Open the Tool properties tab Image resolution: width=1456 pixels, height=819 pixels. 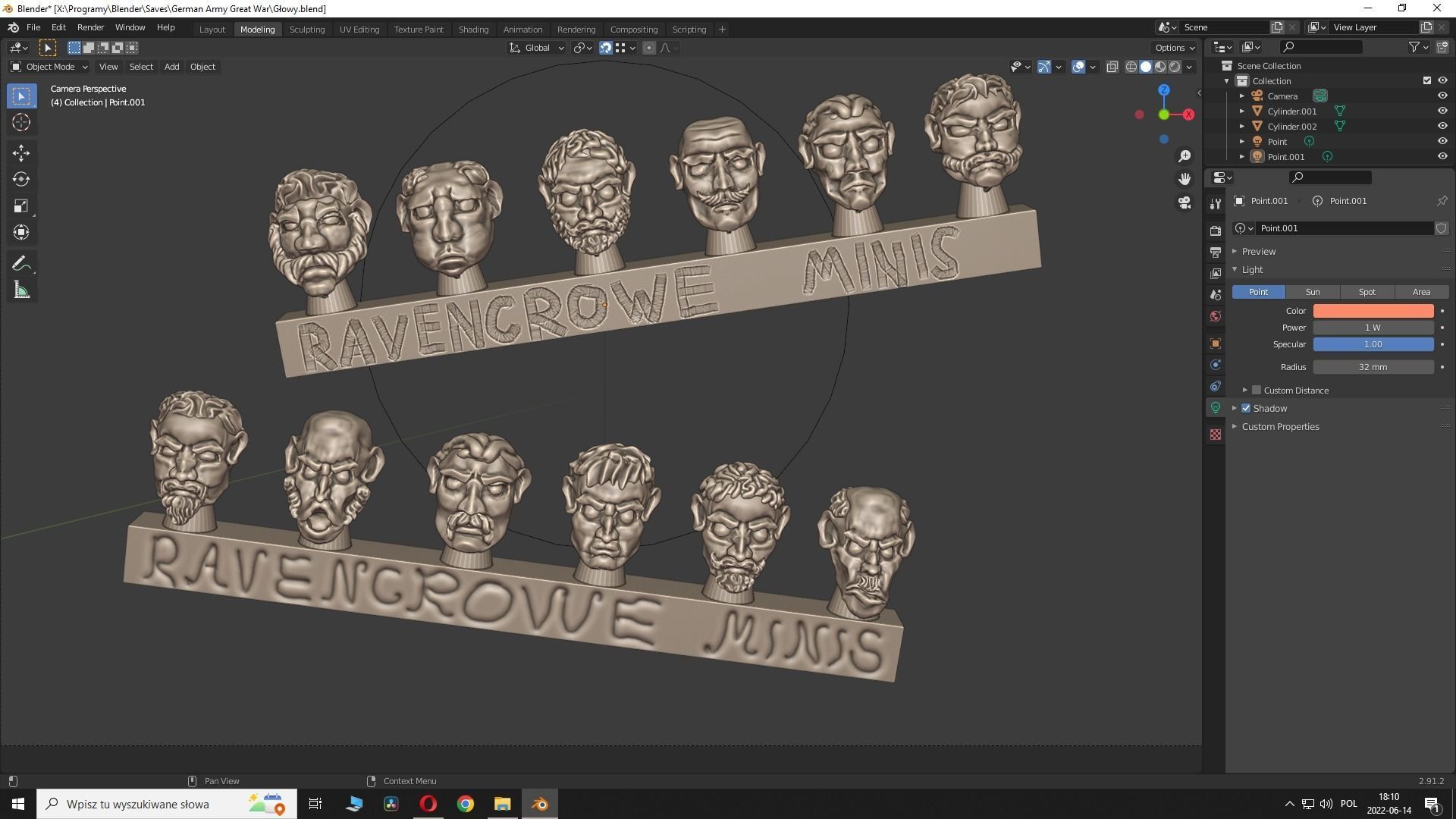[1216, 203]
